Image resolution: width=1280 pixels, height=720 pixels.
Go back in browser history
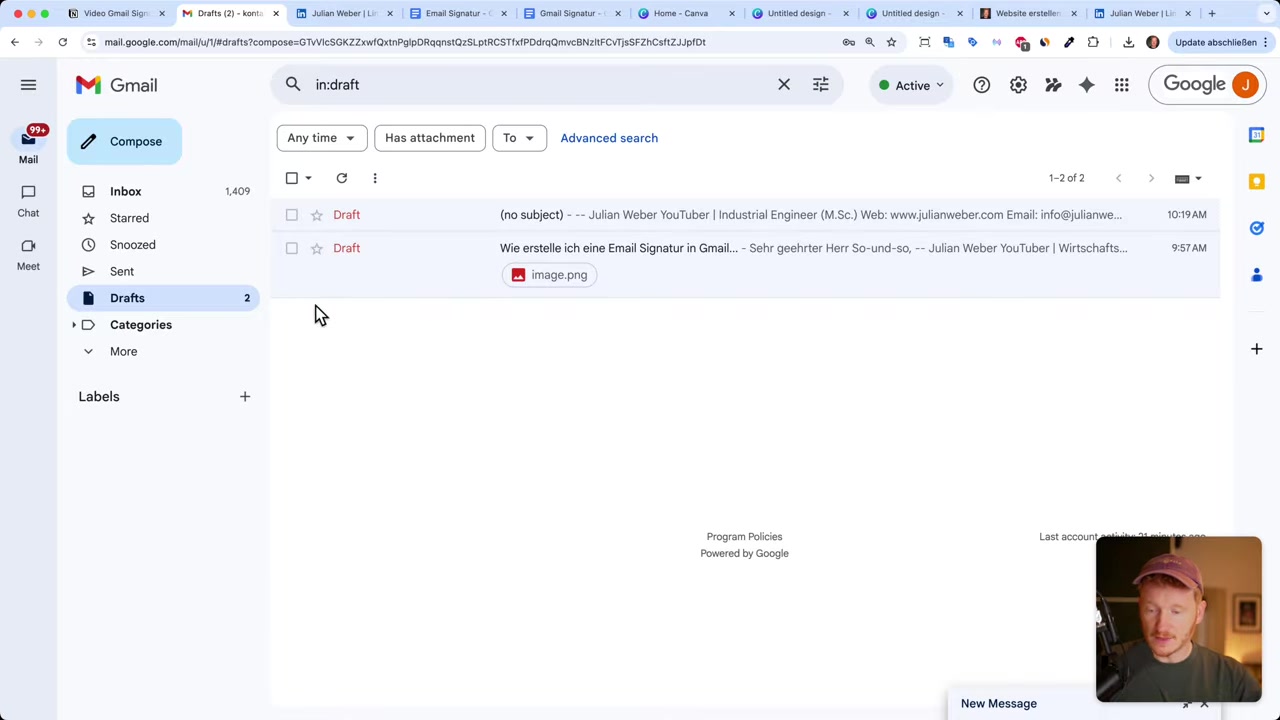(15, 42)
